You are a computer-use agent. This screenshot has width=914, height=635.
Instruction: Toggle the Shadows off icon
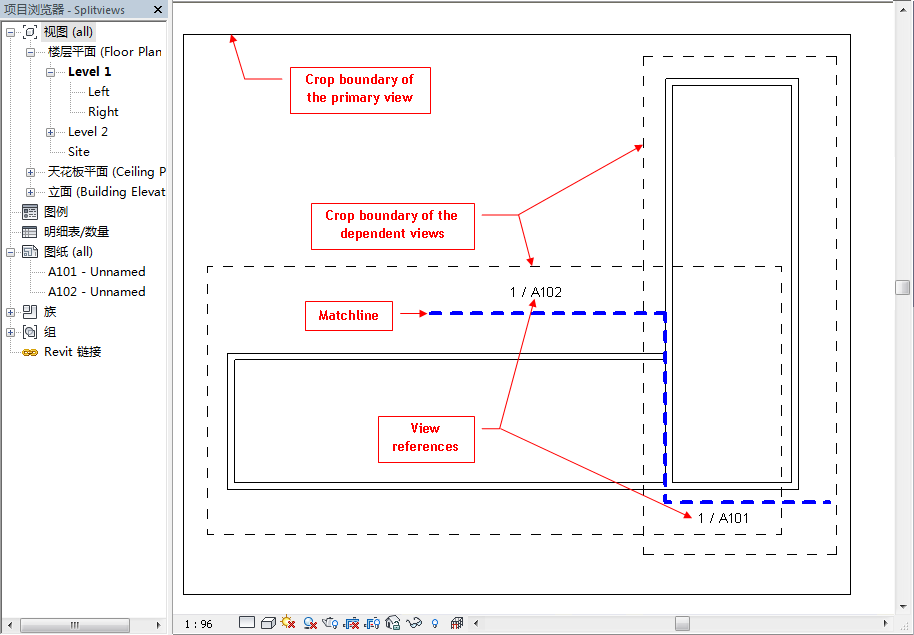(310, 623)
